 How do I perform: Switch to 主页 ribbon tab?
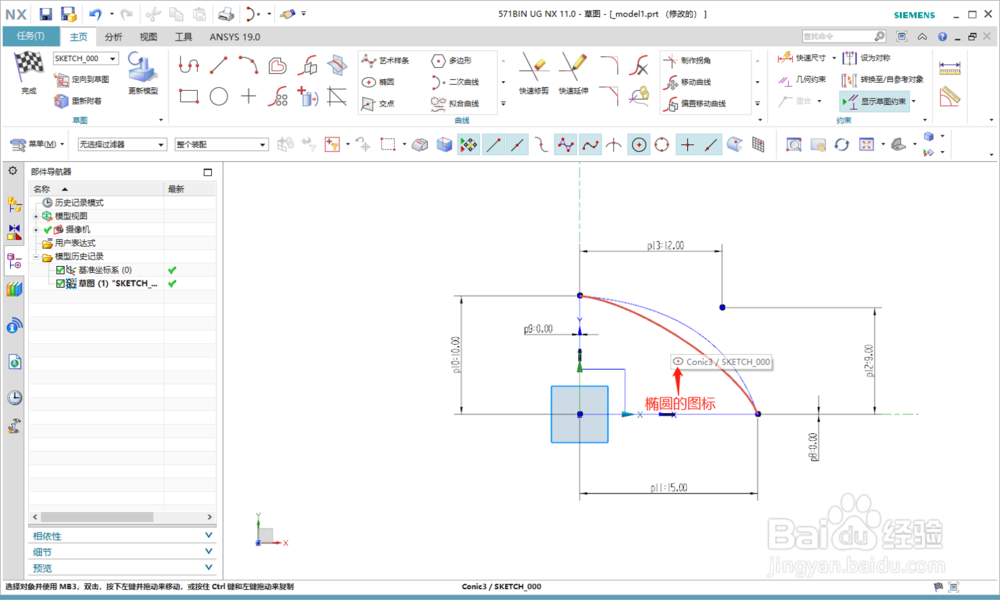pos(78,37)
